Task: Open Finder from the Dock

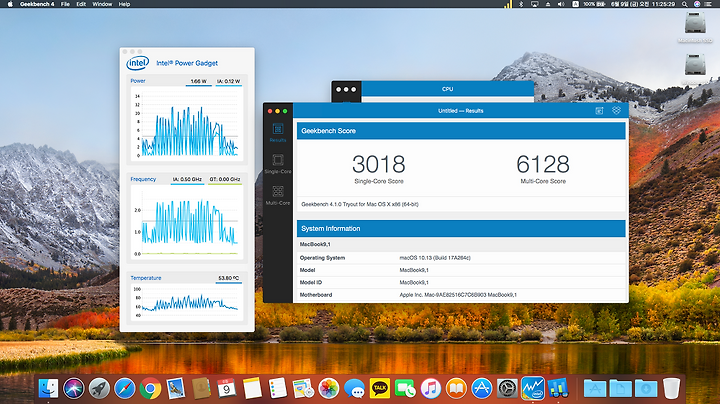Action: click(x=48, y=388)
